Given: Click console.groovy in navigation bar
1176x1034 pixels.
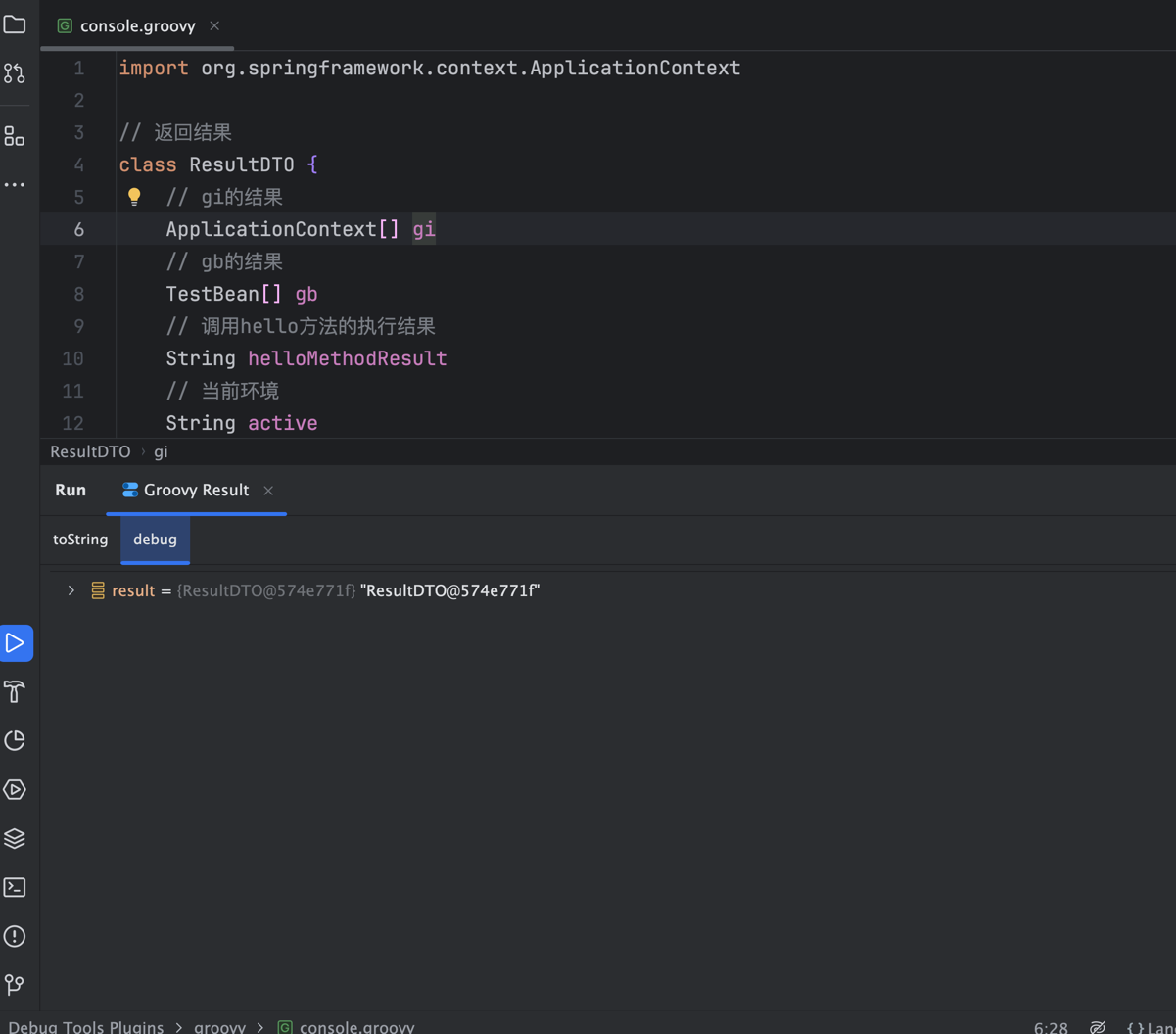Looking at the screenshot, I should pyautogui.click(x=356, y=1027).
